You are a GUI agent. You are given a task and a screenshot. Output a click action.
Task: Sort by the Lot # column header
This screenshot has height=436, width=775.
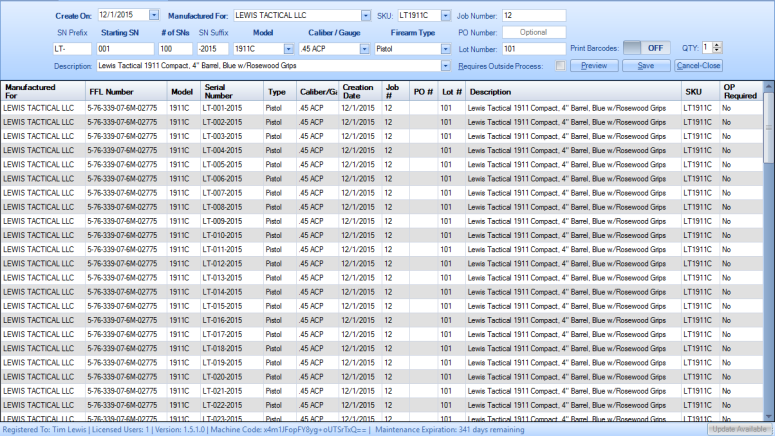click(452, 91)
